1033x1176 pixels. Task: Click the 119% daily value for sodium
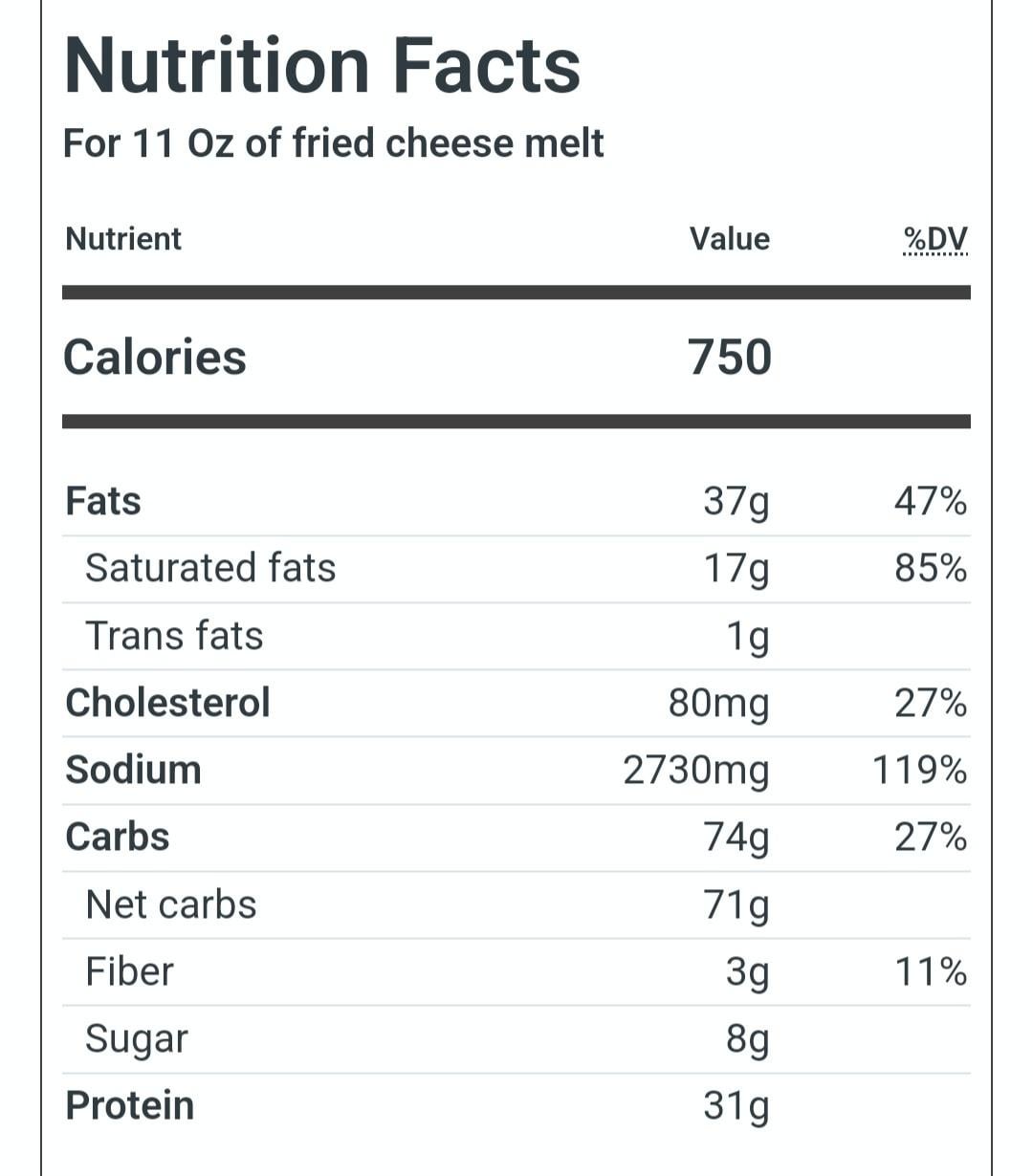919,770
